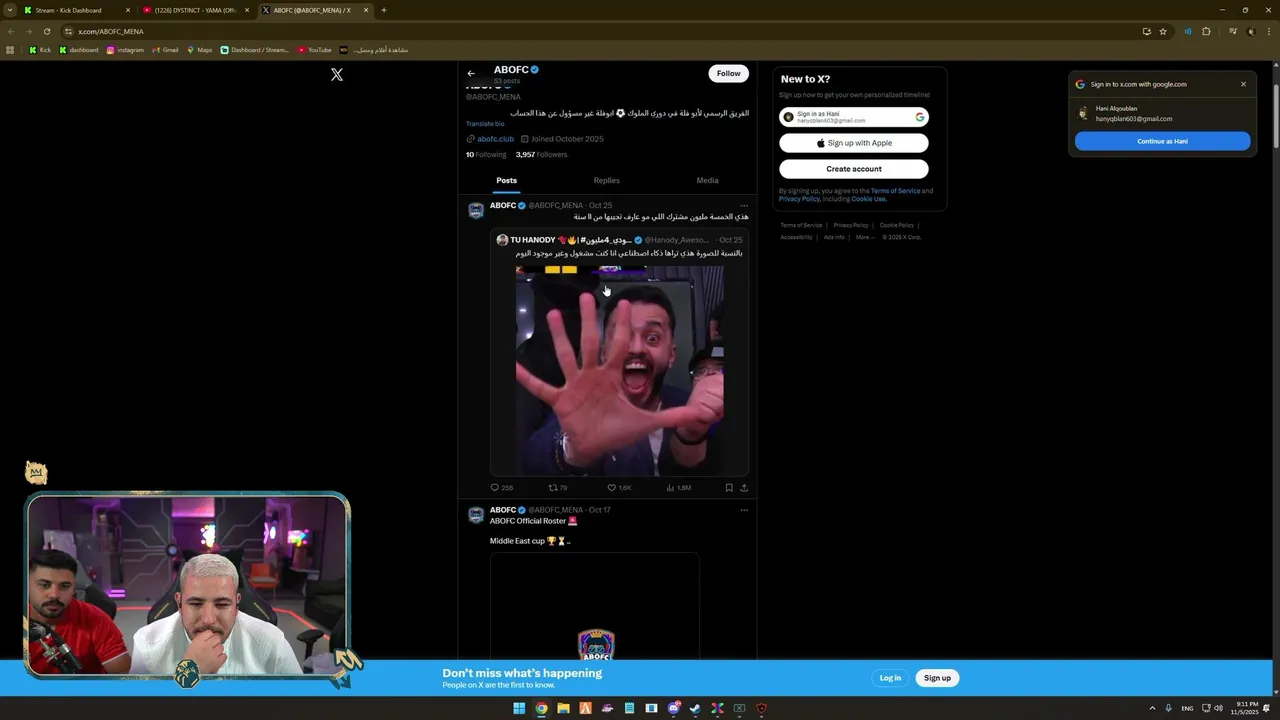The width and height of the screenshot is (1280, 720).
Task: Click the Follow button on ABOFC profile
Action: [x=729, y=73]
